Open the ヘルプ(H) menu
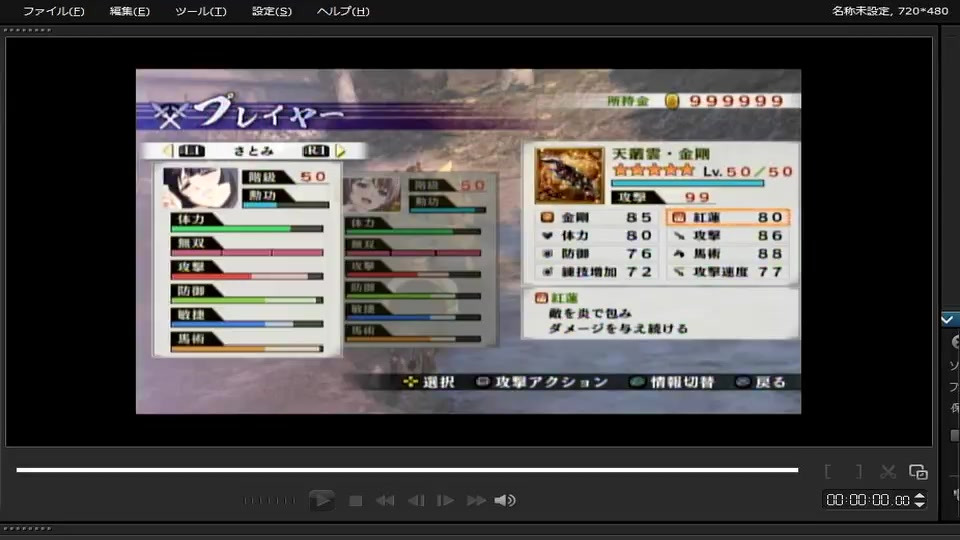This screenshot has height=540, width=960. [343, 11]
